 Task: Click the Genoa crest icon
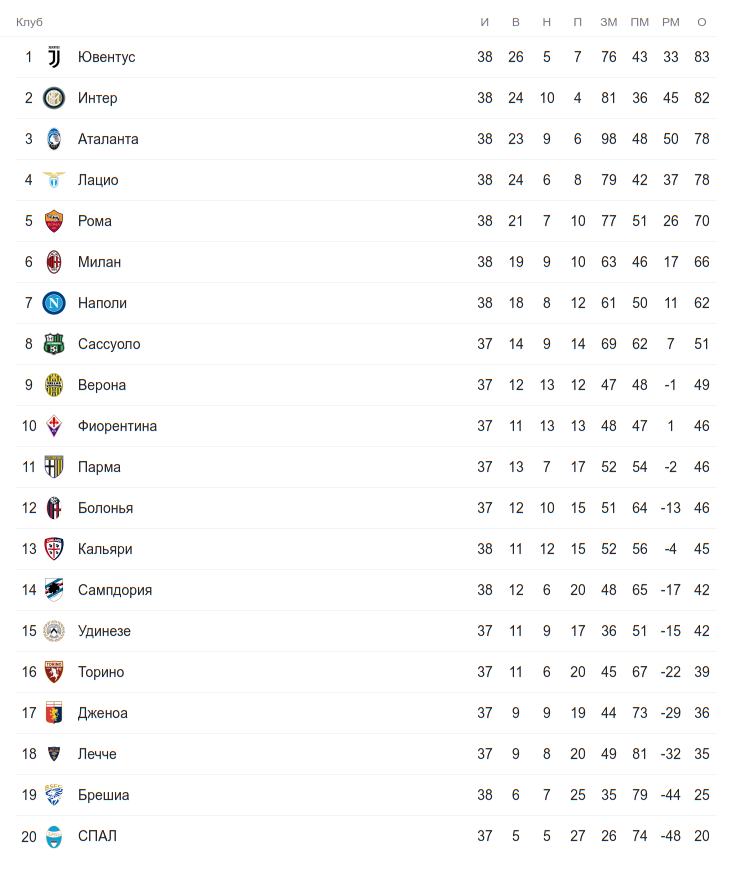coord(54,713)
